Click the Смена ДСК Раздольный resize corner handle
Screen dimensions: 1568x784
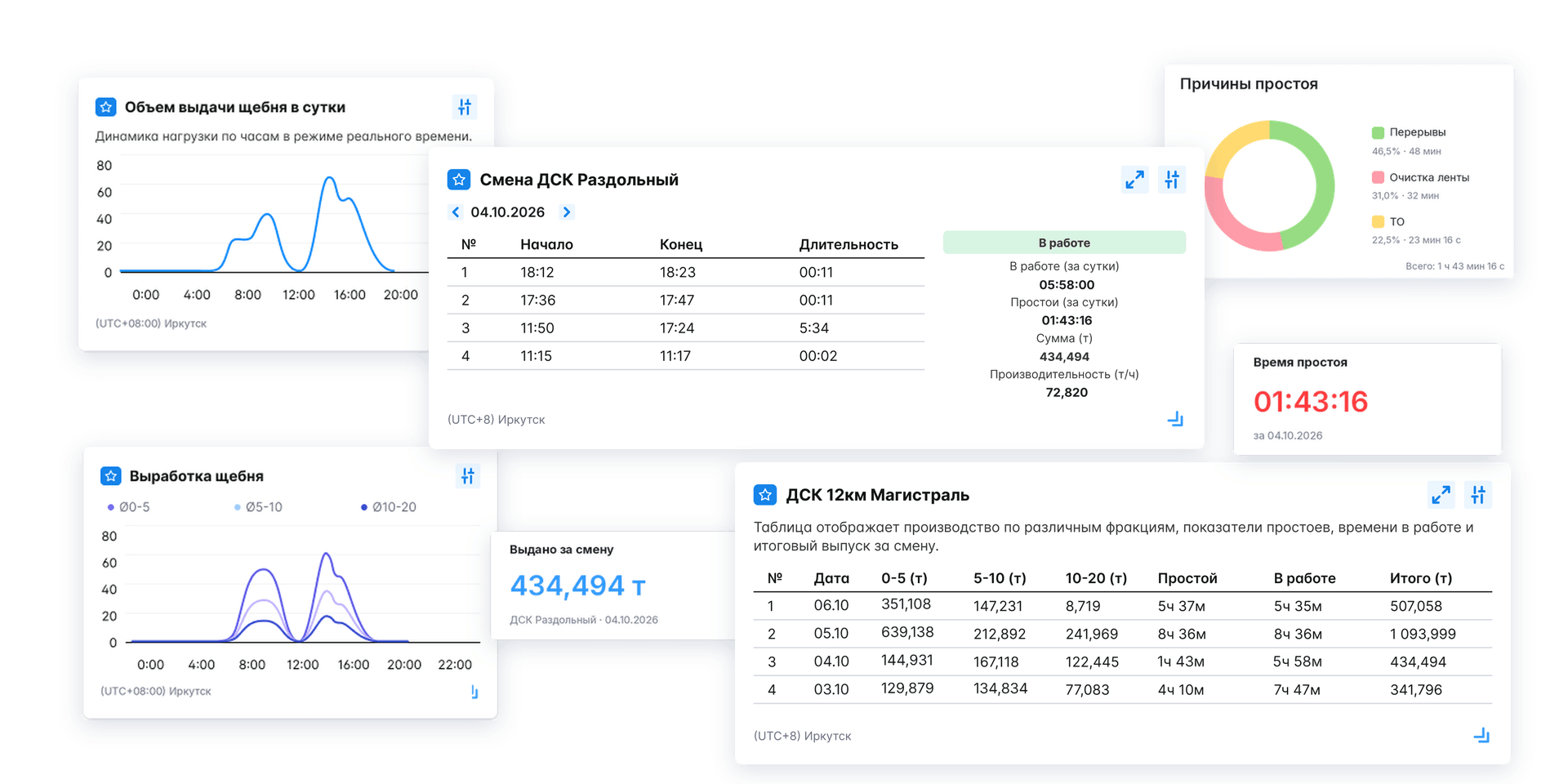1175,420
